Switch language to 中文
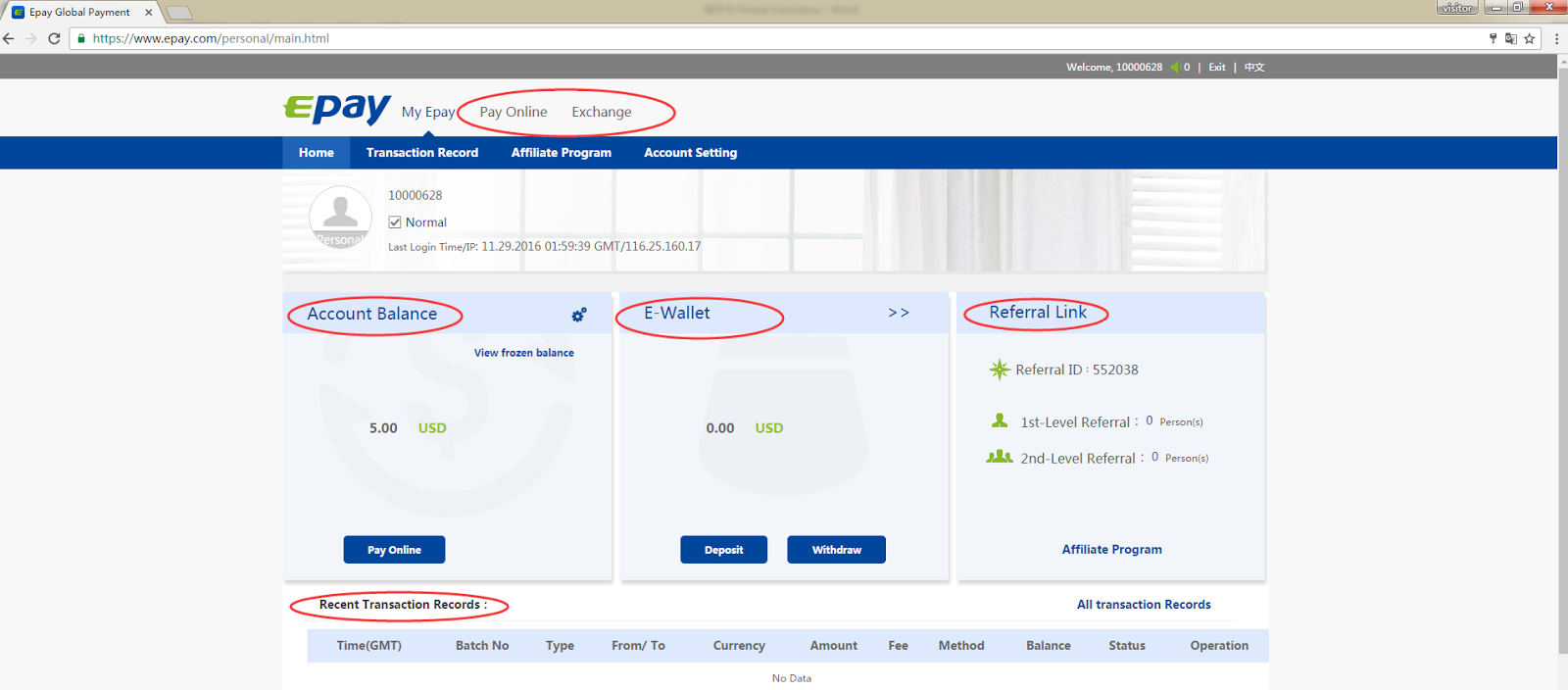 click(x=1254, y=68)
